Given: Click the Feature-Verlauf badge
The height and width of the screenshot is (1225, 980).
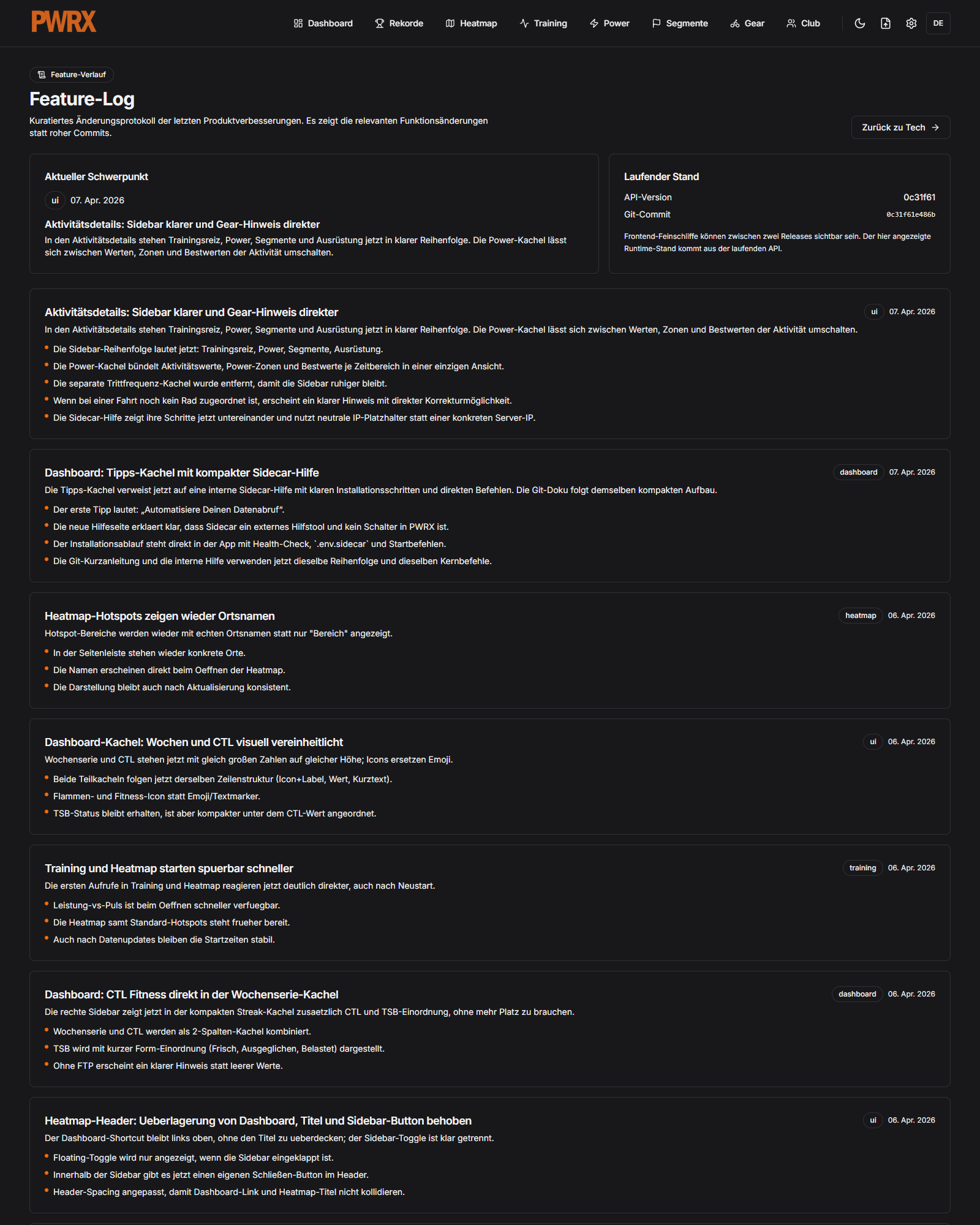Looking at the screenshot, I should pyautogui.click(x=72, y=75).
